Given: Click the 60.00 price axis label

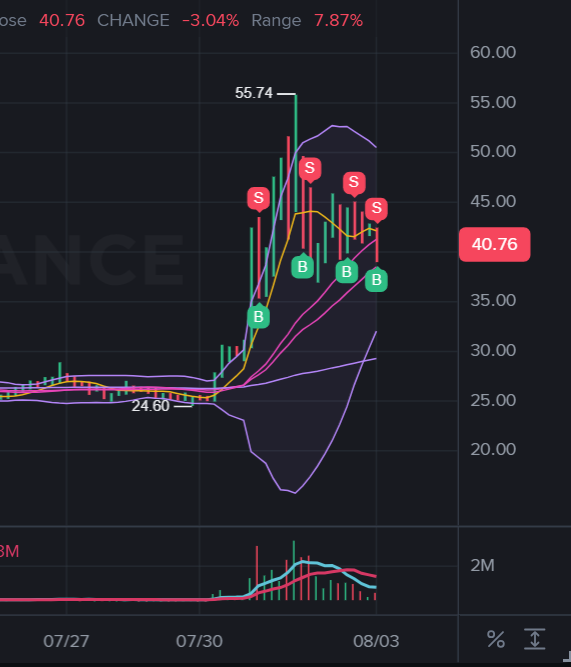Looking at the screenshot, I should click(x=493, y=52).
